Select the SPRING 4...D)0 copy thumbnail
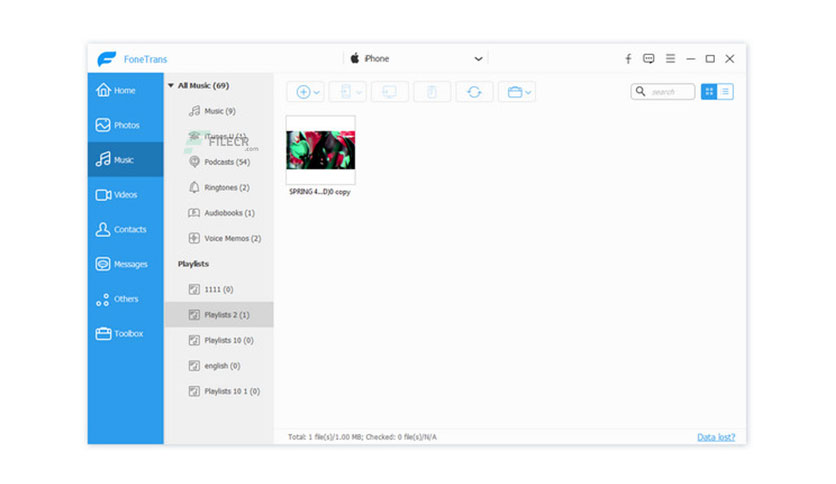This screenshot has height=484, width=836. [x=320, y=150]
